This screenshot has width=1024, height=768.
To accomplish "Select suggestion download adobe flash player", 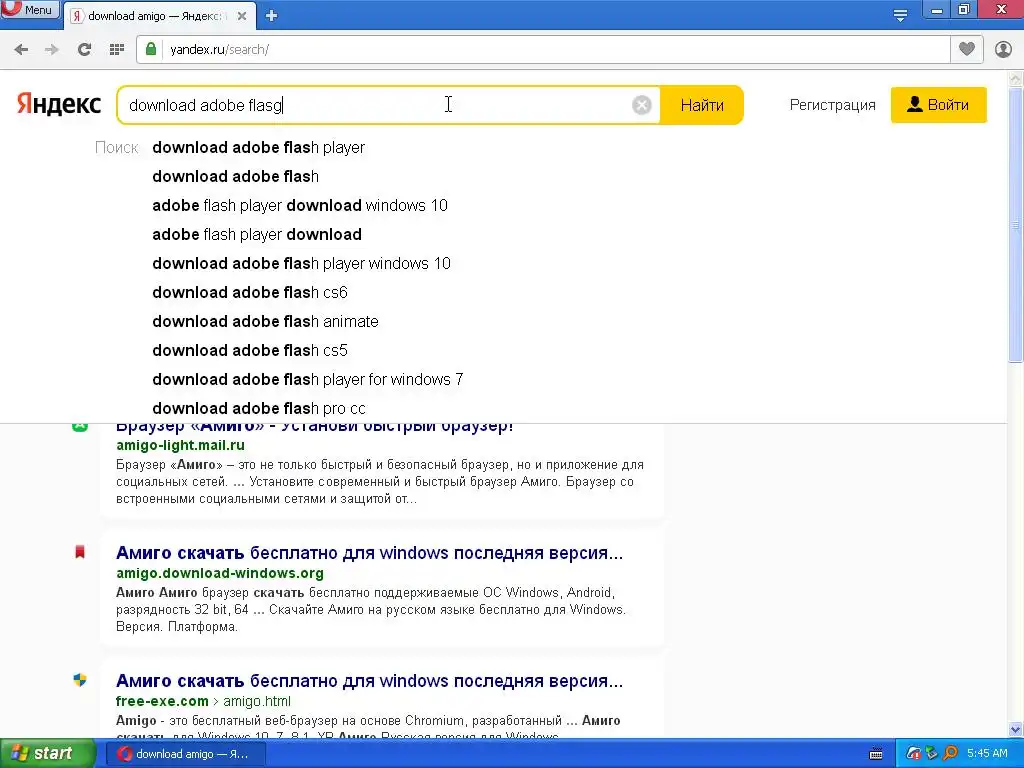I will pos(259,148).
